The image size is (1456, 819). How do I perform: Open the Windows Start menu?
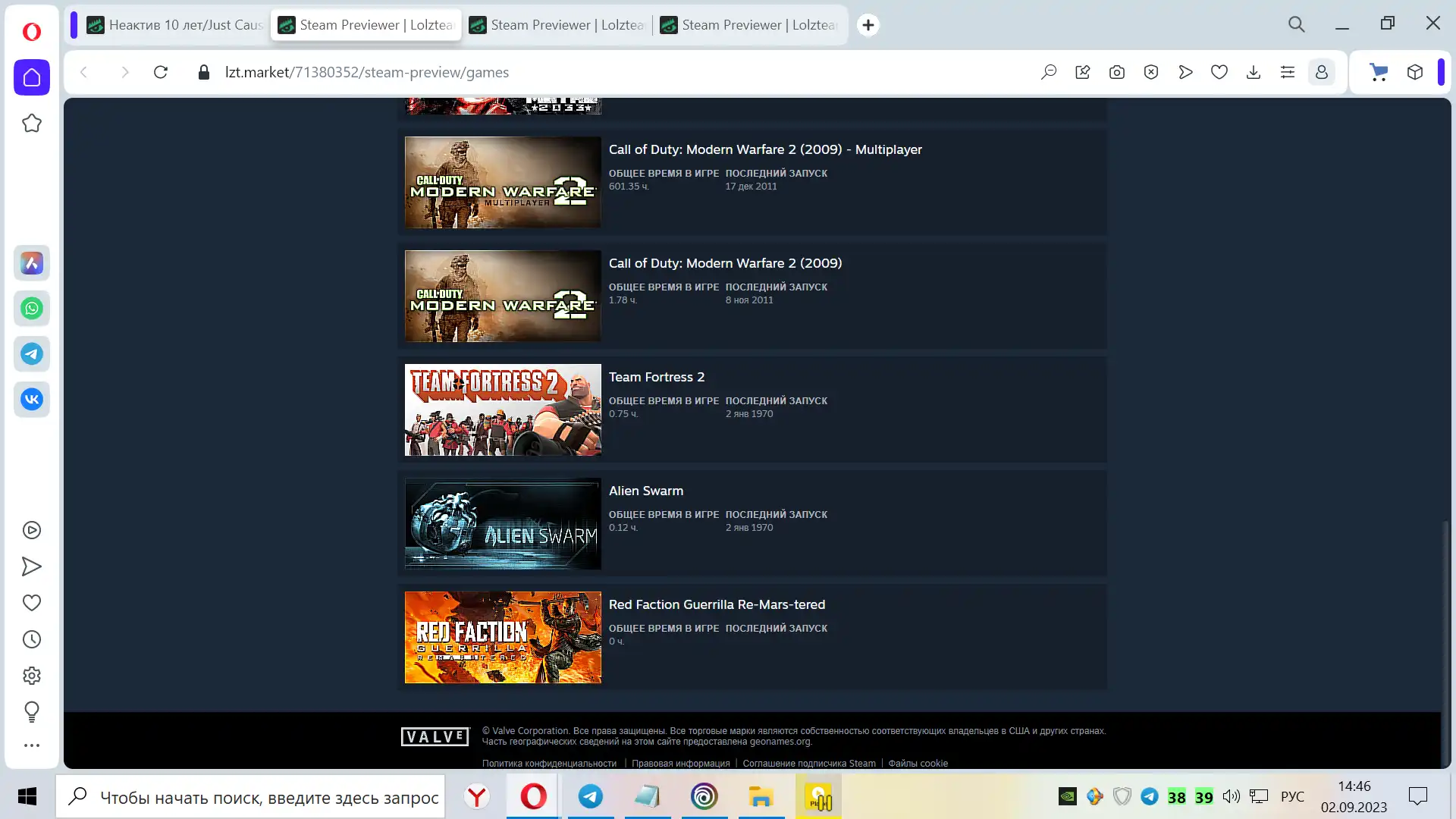click(x=27, y=796)
